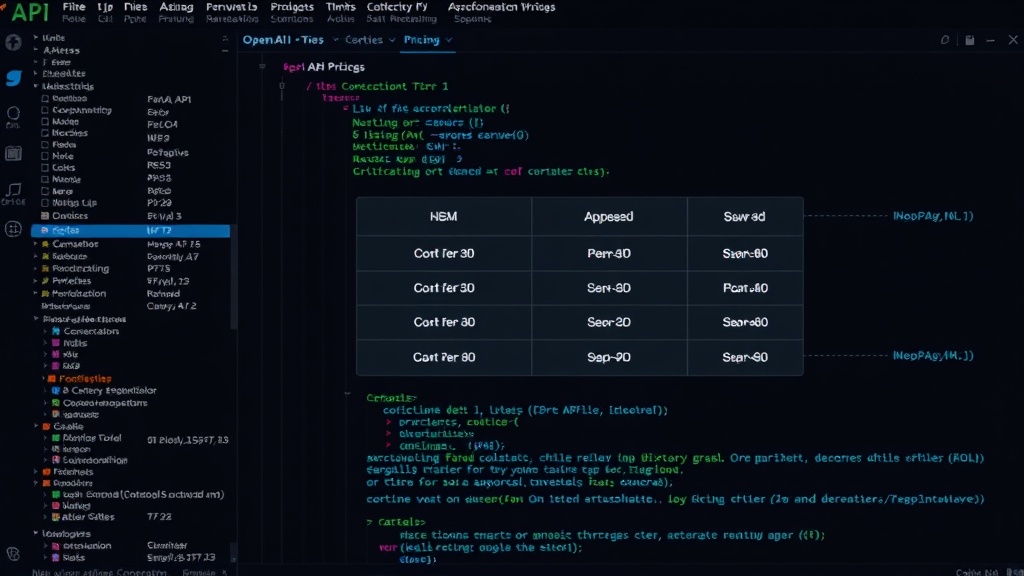Expand the Csalie folder
1024x576 pixels.
pyautogui.click(x=37, y=426)
